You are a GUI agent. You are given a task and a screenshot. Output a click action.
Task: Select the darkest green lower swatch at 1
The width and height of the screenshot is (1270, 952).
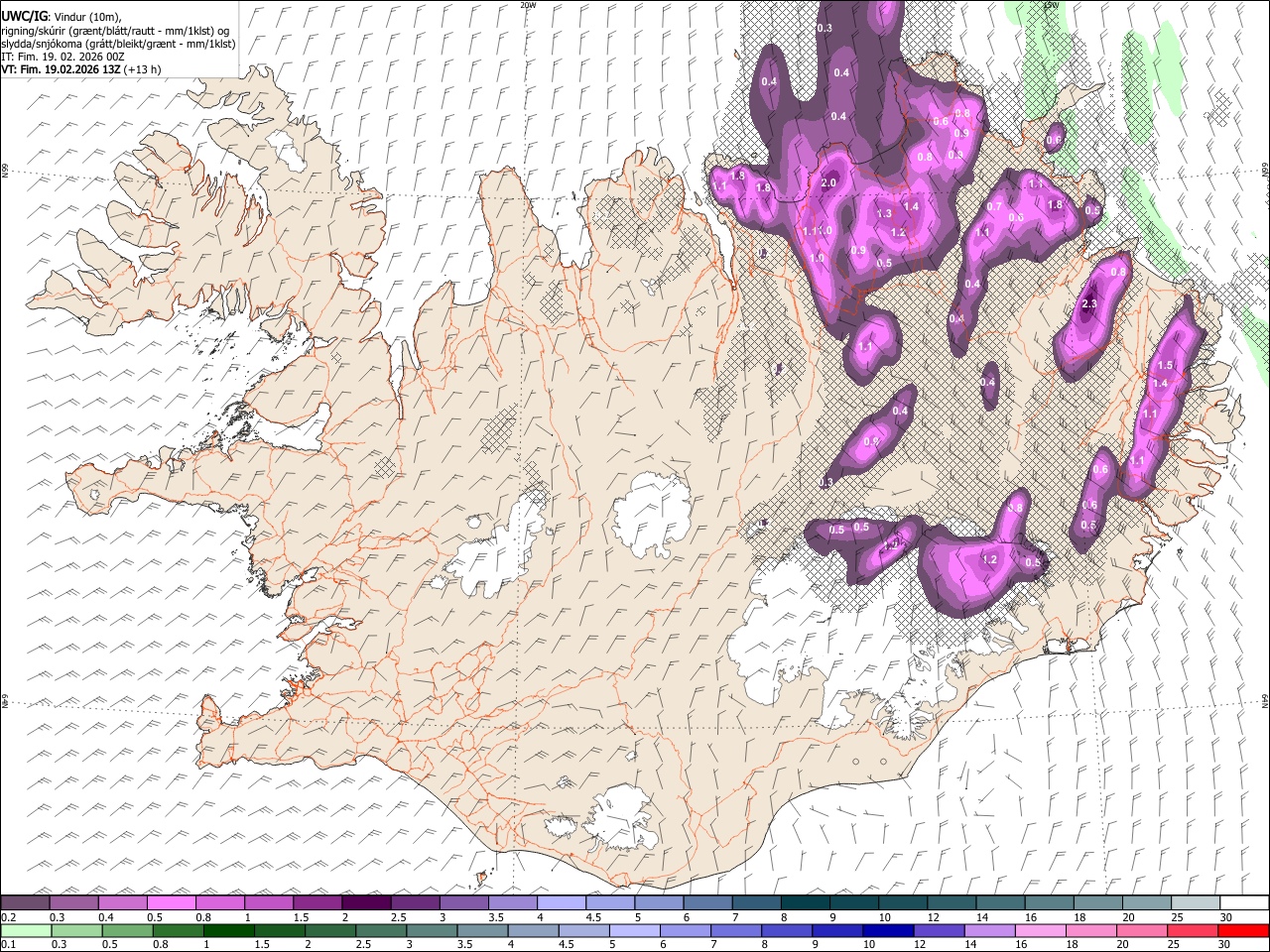coord(229,930)
